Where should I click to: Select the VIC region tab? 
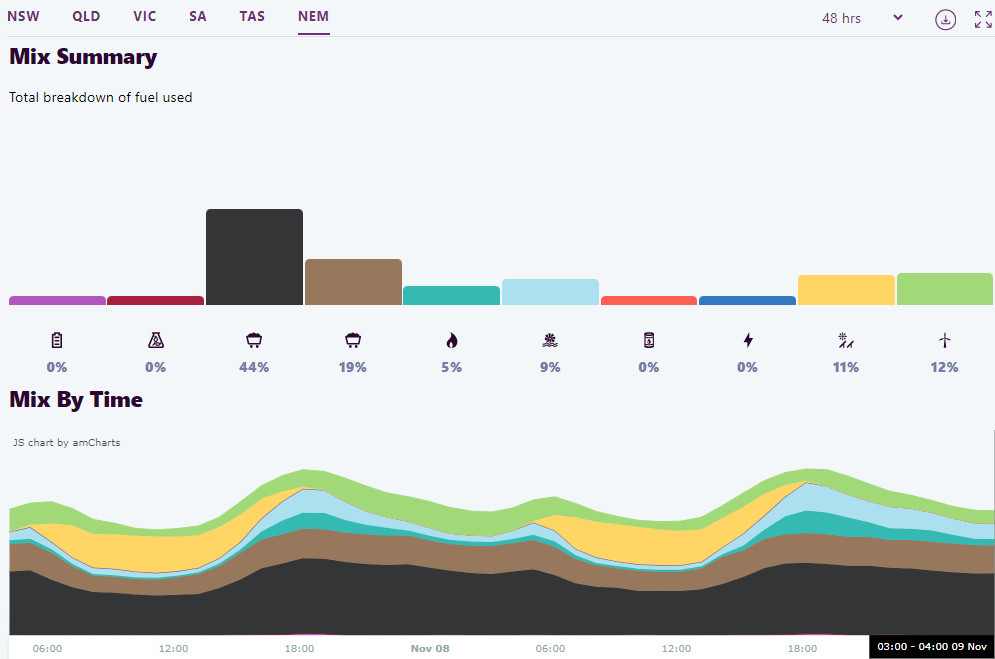(145, 17)
